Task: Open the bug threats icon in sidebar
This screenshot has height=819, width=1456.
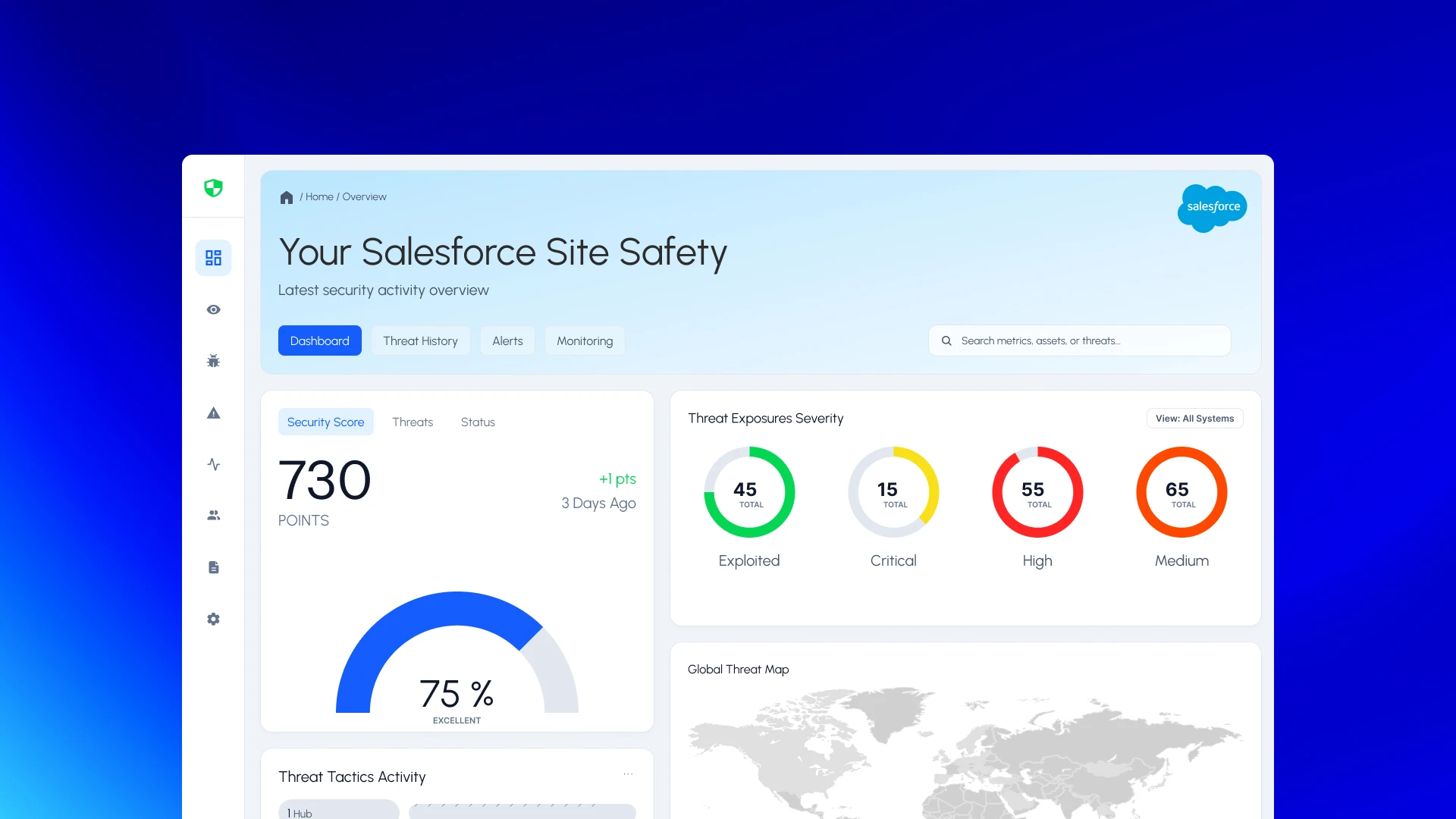Action: pos(213,361)
